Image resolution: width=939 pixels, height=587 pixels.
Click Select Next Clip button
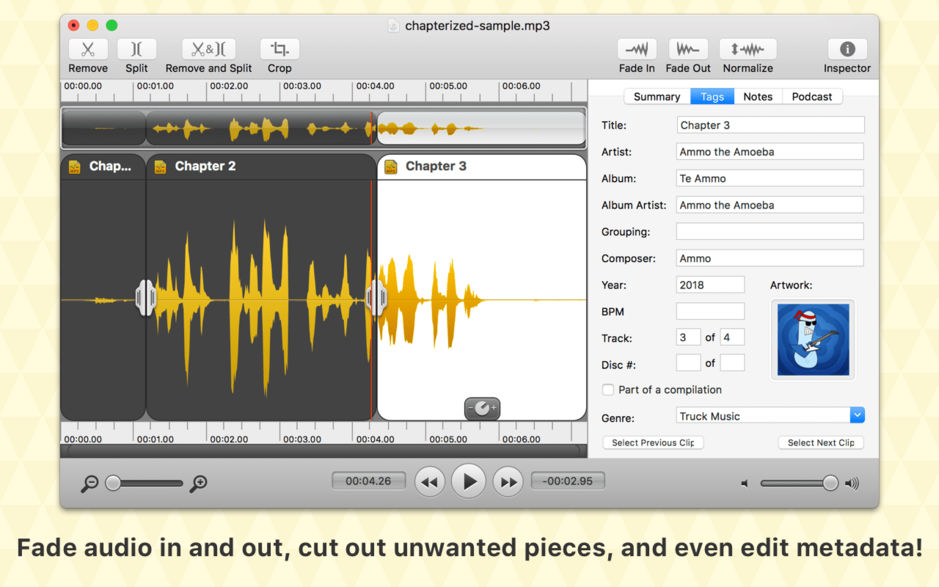click(x=821, y=443)
